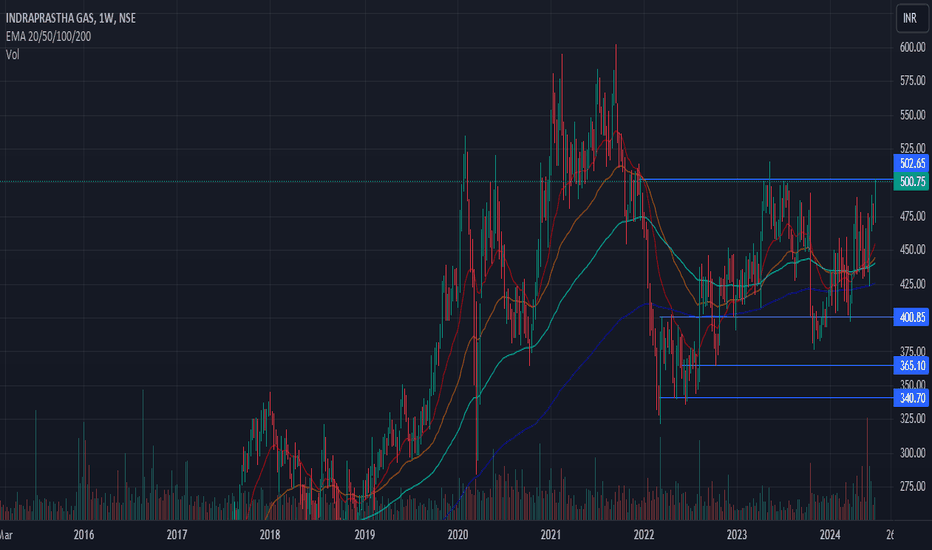Click the 2016 time axis label

pyautogui.click(x=84, y=535)
